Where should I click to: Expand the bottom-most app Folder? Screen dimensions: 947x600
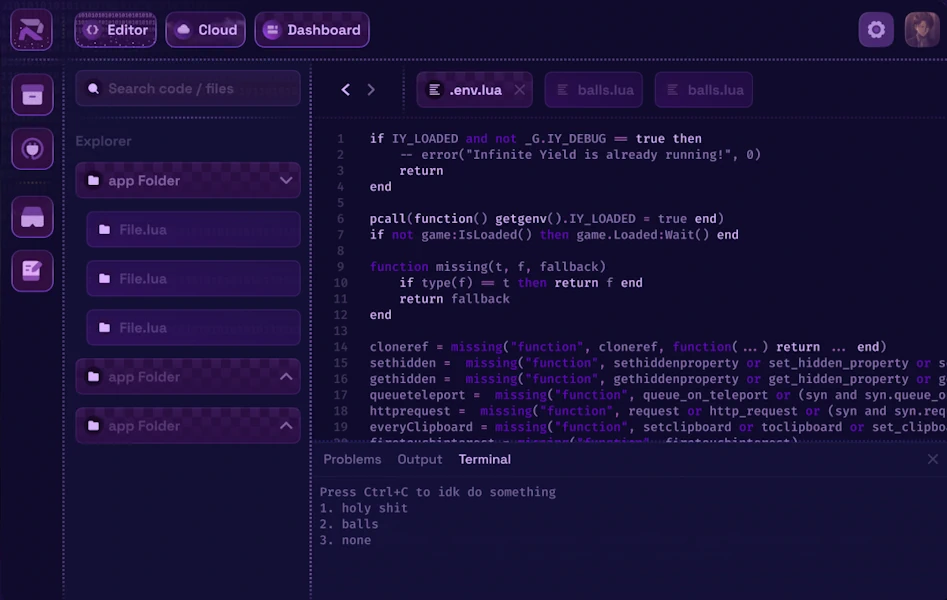pyautogui.click(x=286, y=426)
